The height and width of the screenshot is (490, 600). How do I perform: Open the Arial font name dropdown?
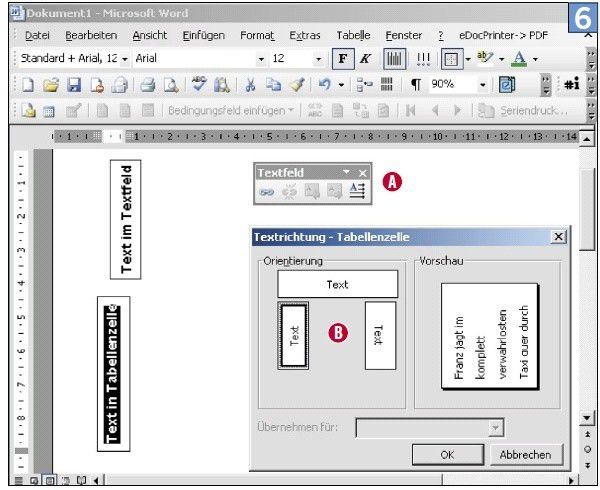pyautogui.click(x=261, y=59)
